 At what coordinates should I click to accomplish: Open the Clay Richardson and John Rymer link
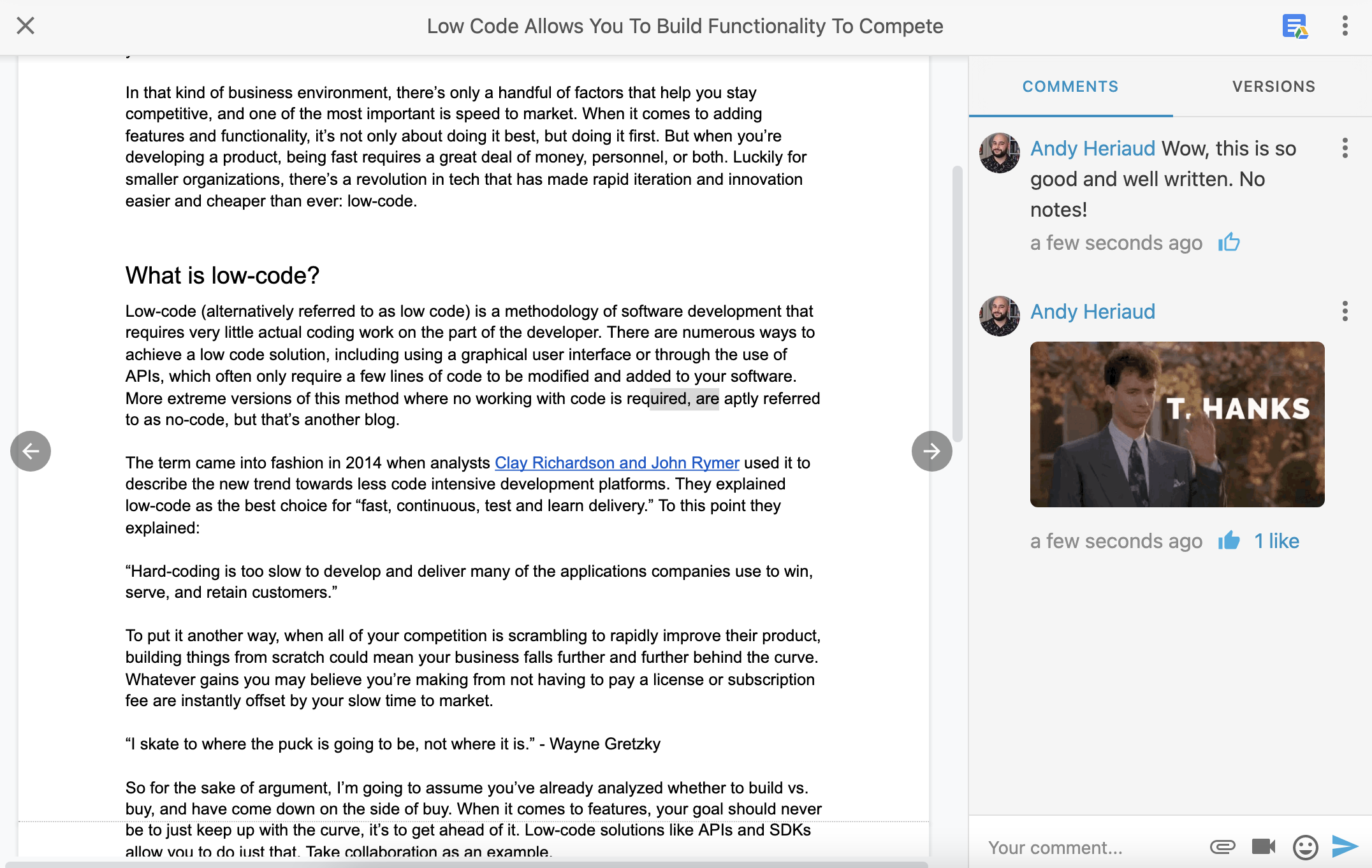point(617,463)
